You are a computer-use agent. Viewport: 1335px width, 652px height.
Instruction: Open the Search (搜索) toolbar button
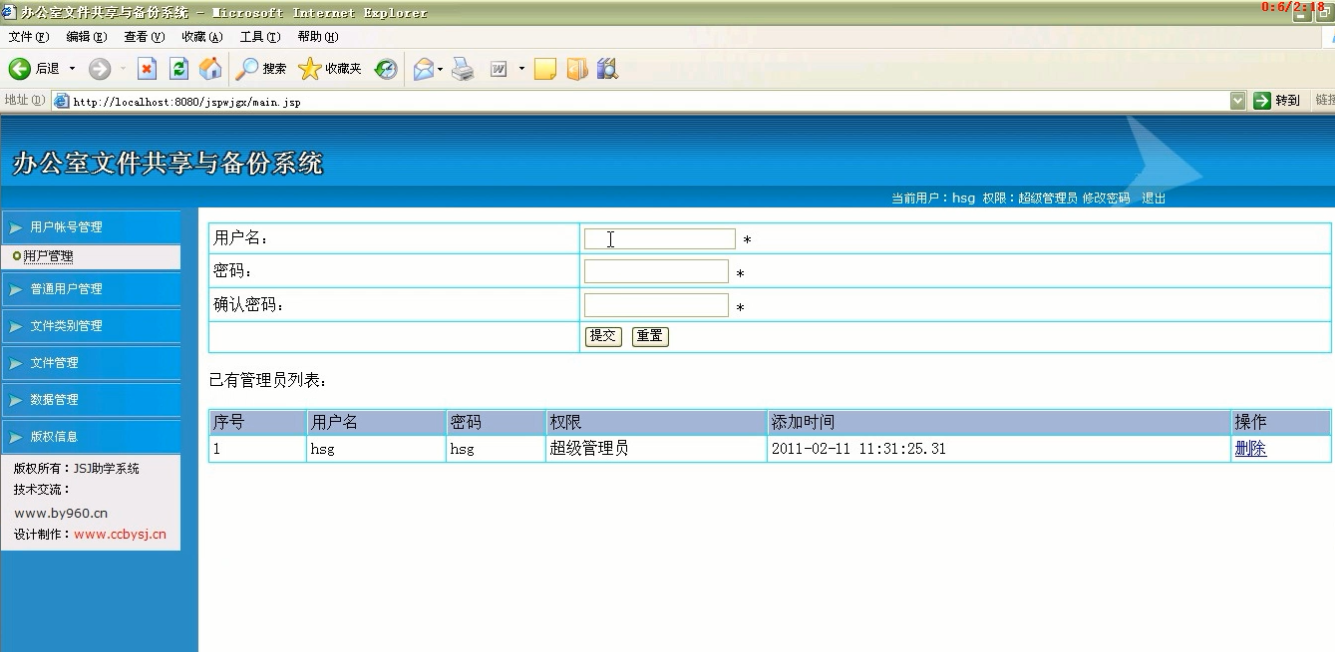tap(261, 69)
